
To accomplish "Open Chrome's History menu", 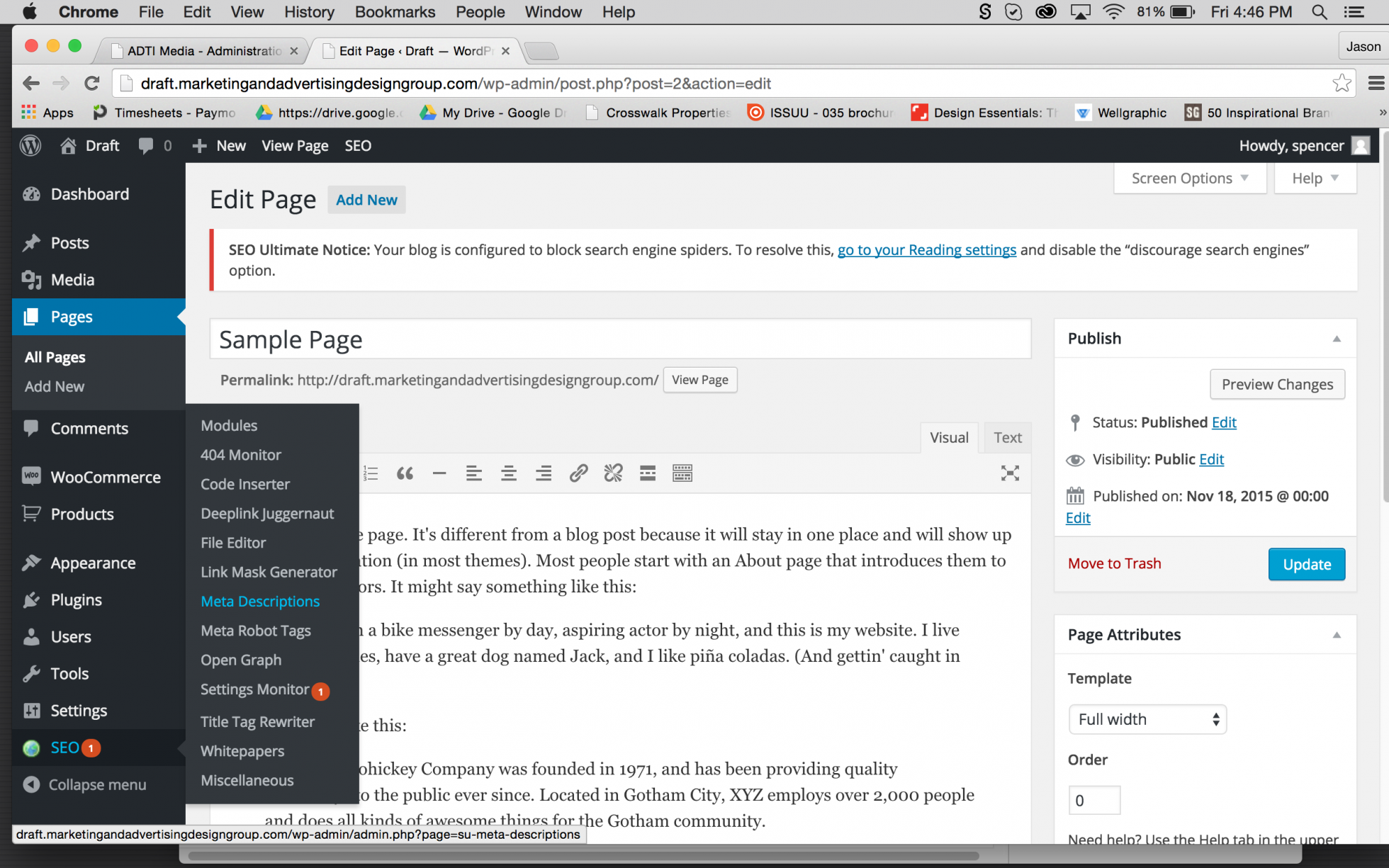I will [308, 11].
